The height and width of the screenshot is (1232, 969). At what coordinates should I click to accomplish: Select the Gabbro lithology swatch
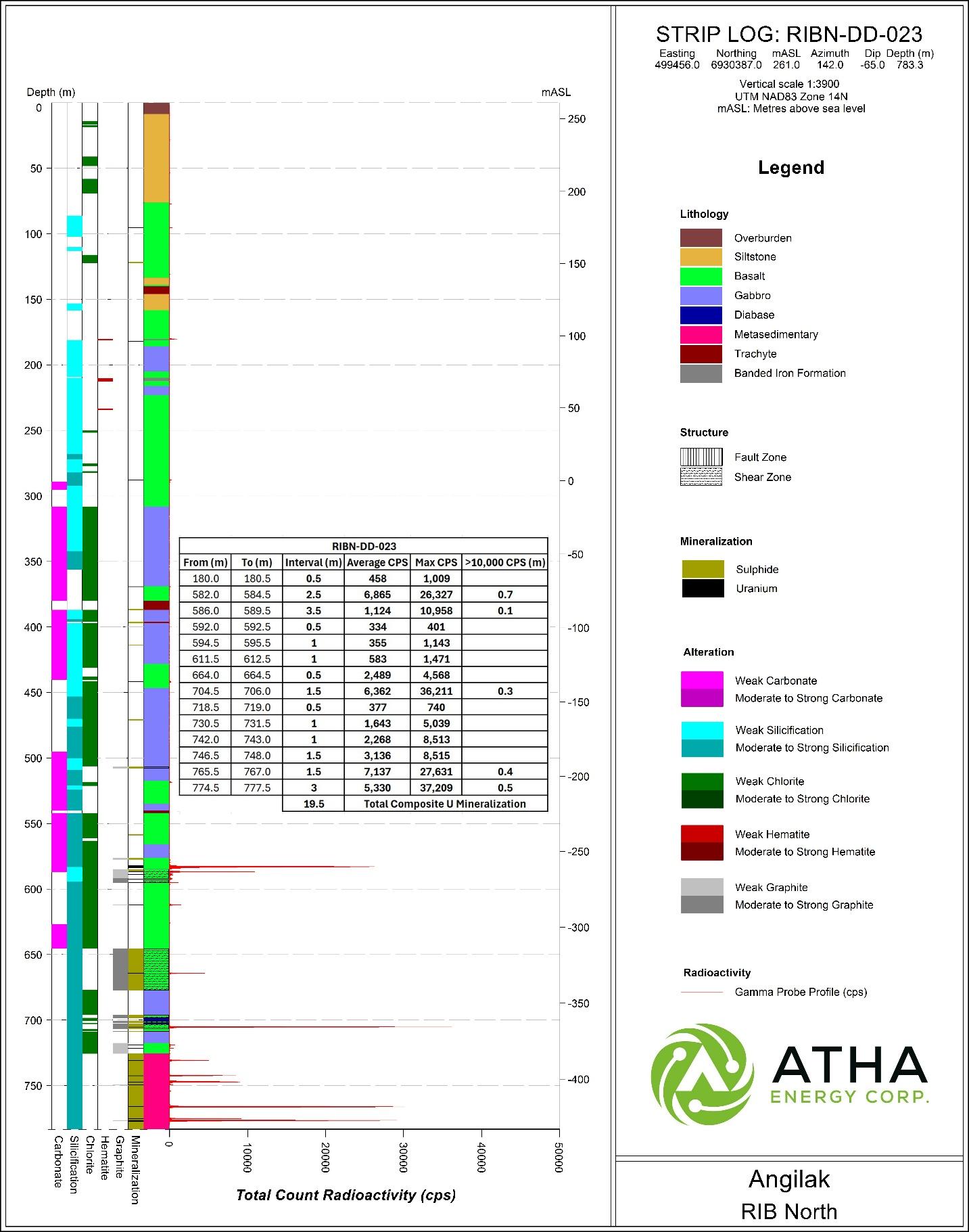click(x=701, y=296)
